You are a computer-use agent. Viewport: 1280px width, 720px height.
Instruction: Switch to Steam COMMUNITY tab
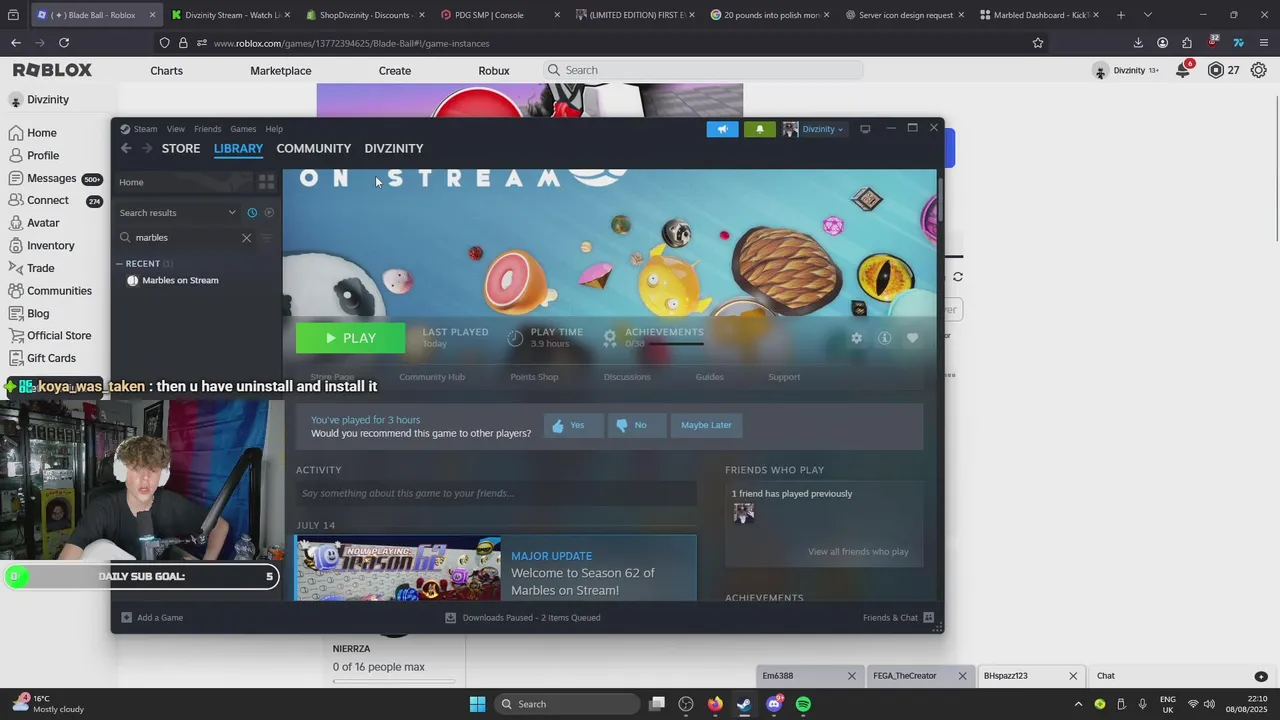[314, 148]
